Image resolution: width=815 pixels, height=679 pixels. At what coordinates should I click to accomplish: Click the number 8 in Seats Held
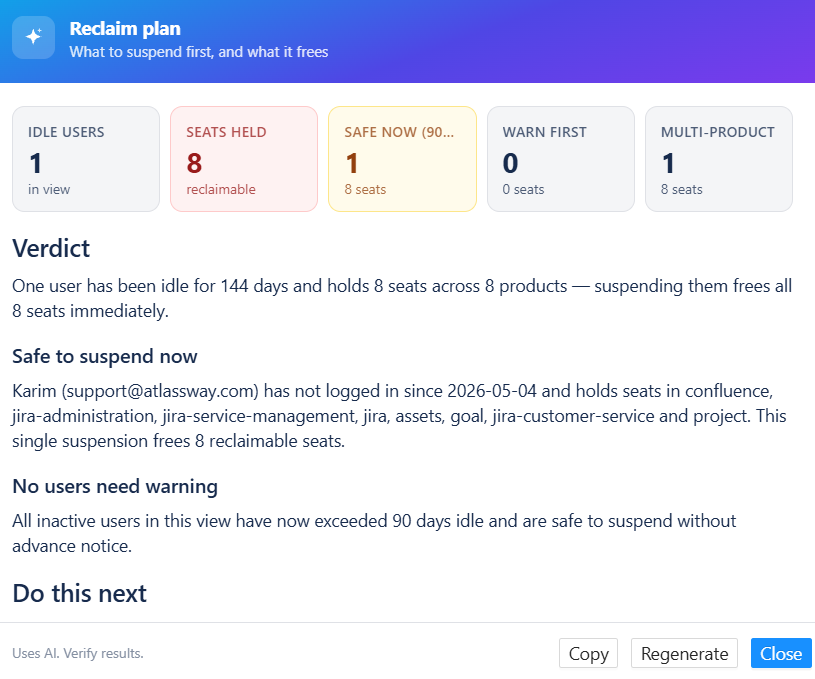click(194, 163)
